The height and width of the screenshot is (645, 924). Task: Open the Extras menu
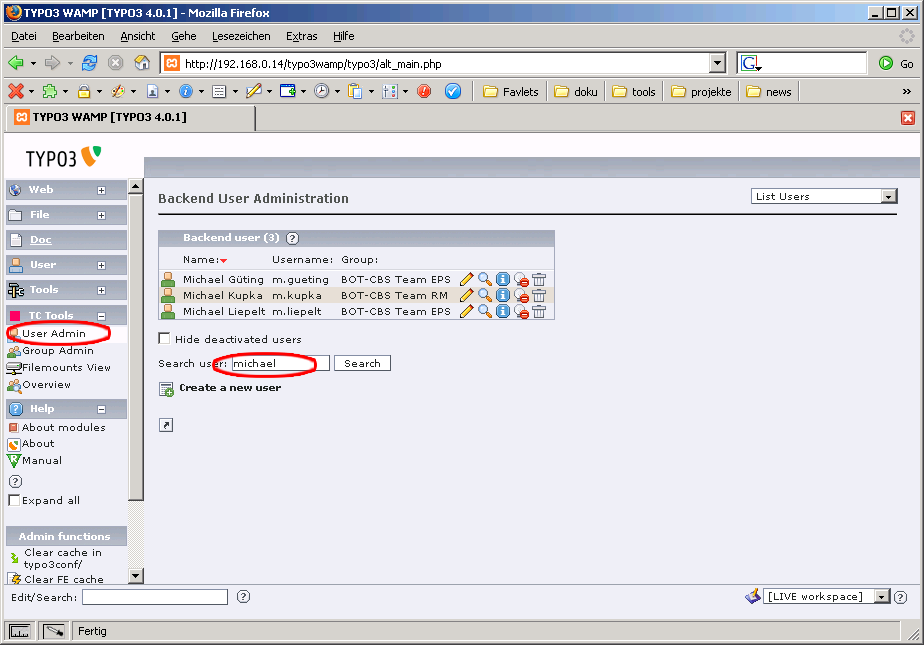[302, 36]
